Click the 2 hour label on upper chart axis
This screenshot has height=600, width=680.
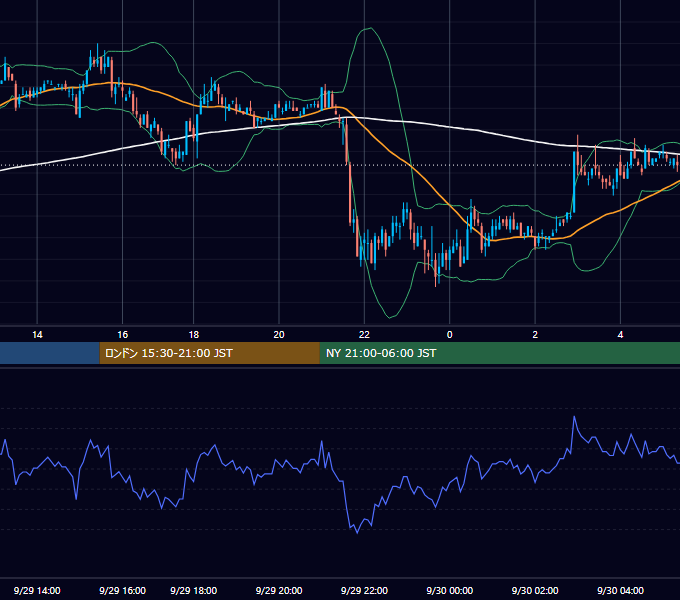[x=535, y=335]
